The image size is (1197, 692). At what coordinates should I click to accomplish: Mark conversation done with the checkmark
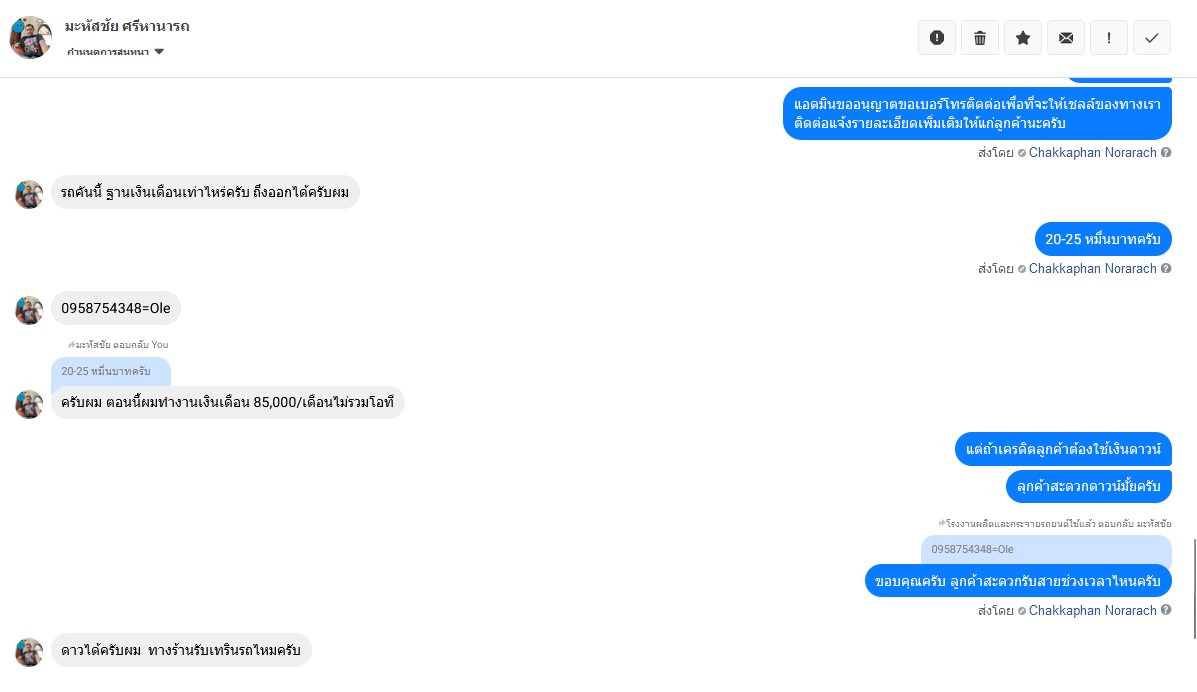(1152, 38)
